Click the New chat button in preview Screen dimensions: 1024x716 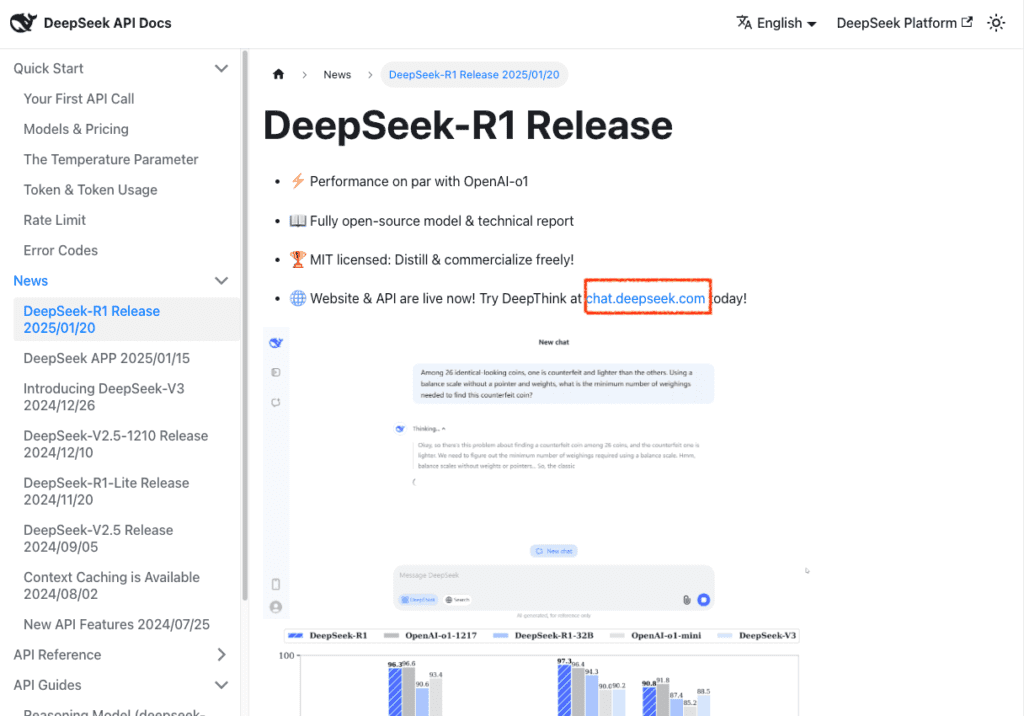point(553,551)
